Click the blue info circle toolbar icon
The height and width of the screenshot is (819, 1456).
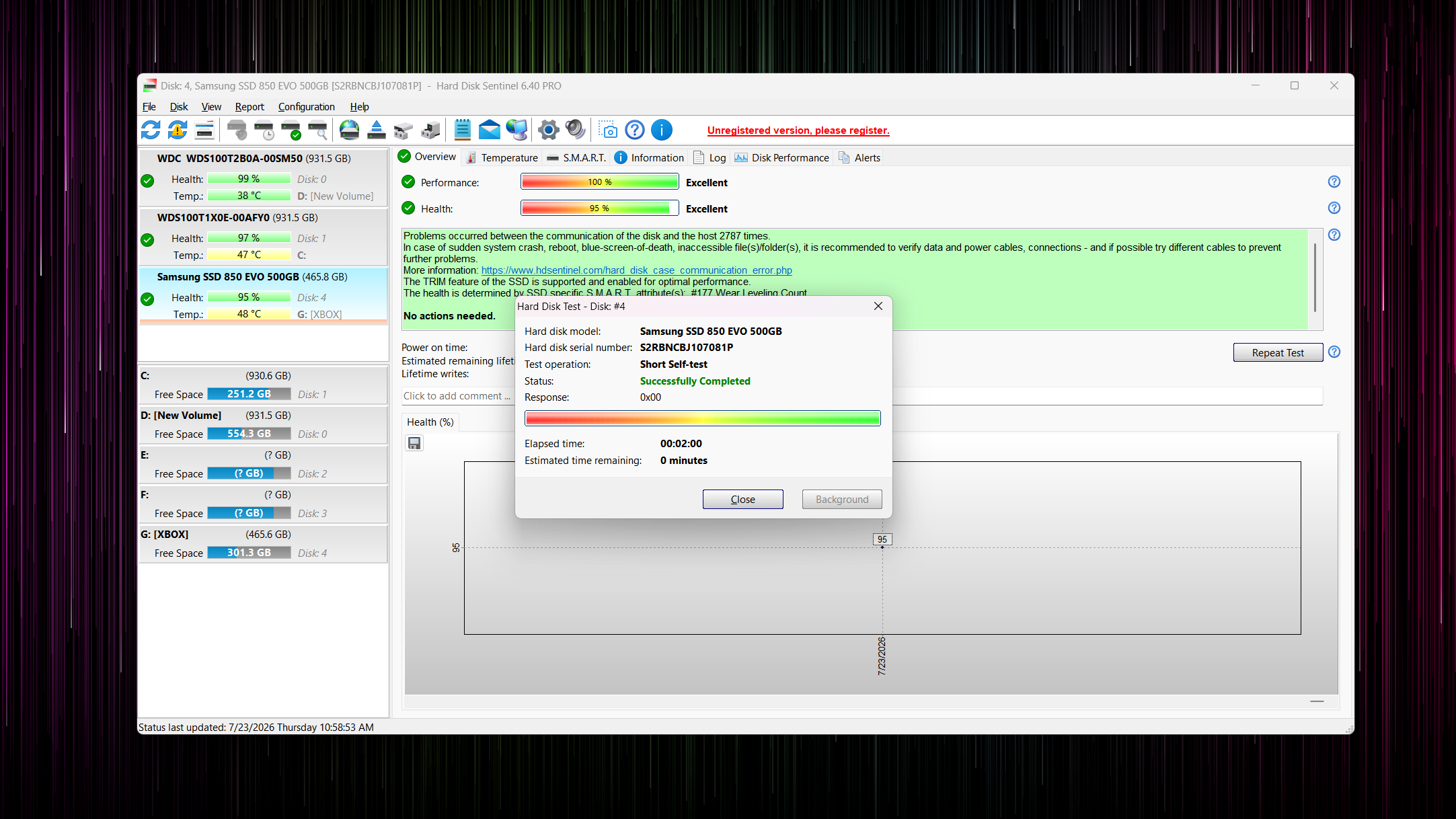(662, 130)
